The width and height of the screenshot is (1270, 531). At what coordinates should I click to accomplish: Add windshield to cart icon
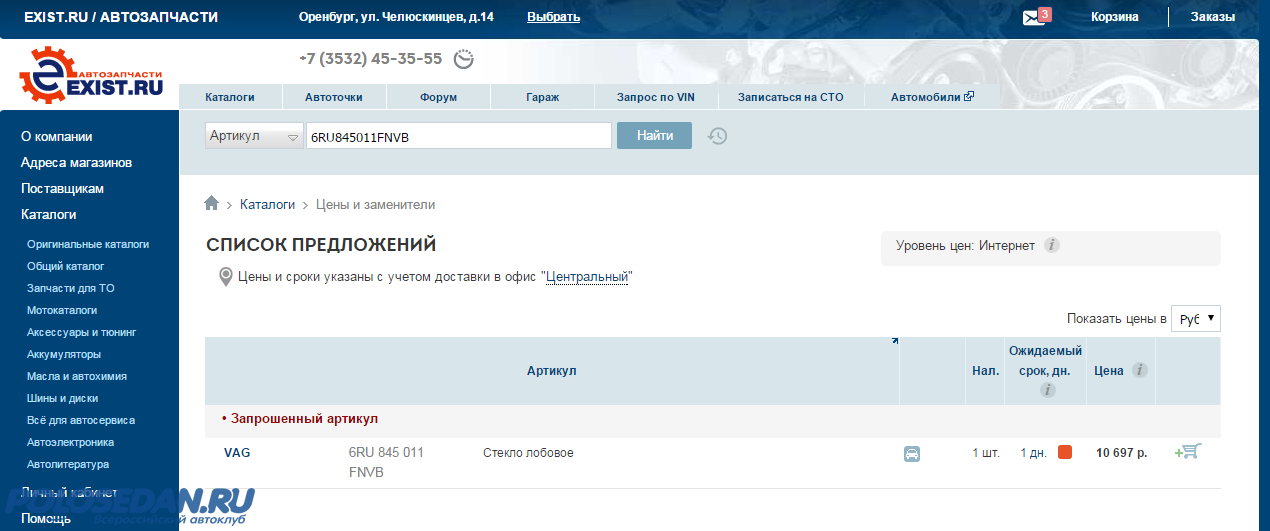coord(1187,452)
